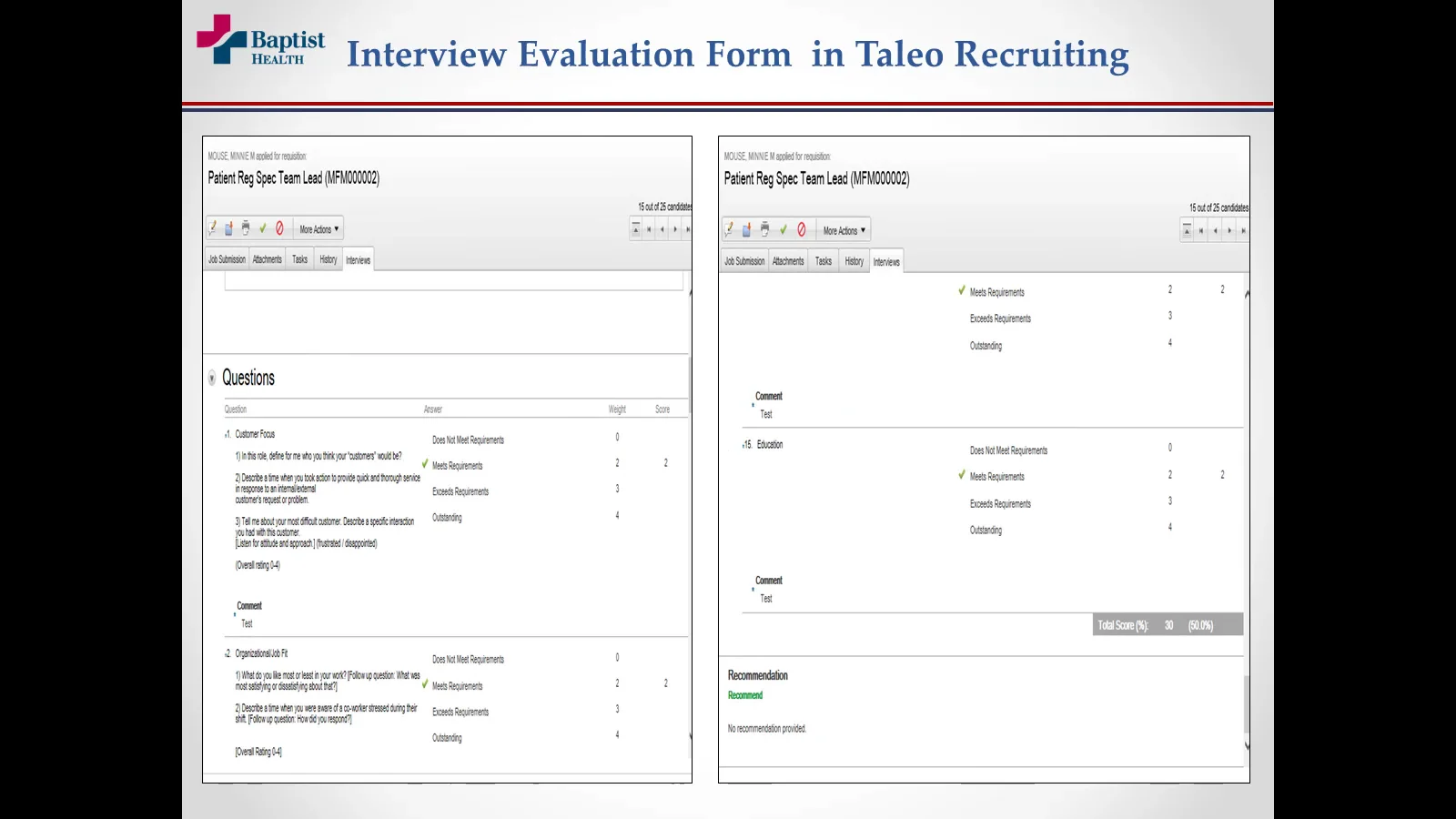Click the previous candidate arrow
The width and height of the screenshot is (1456, 819).
point(662,229)
